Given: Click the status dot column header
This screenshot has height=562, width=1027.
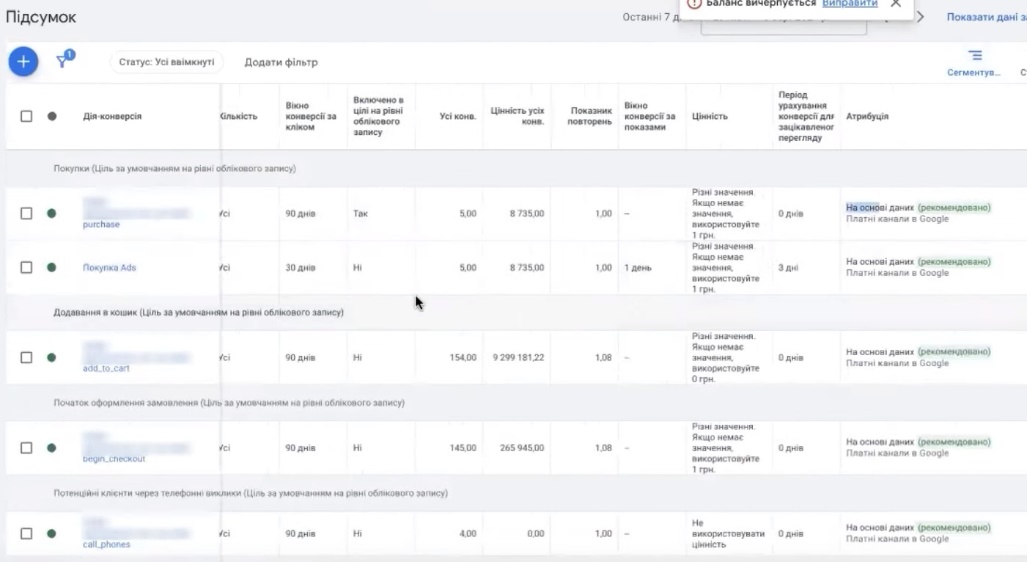Looking at the screenshot, I should pyautogui.click(x=52, y=116).
